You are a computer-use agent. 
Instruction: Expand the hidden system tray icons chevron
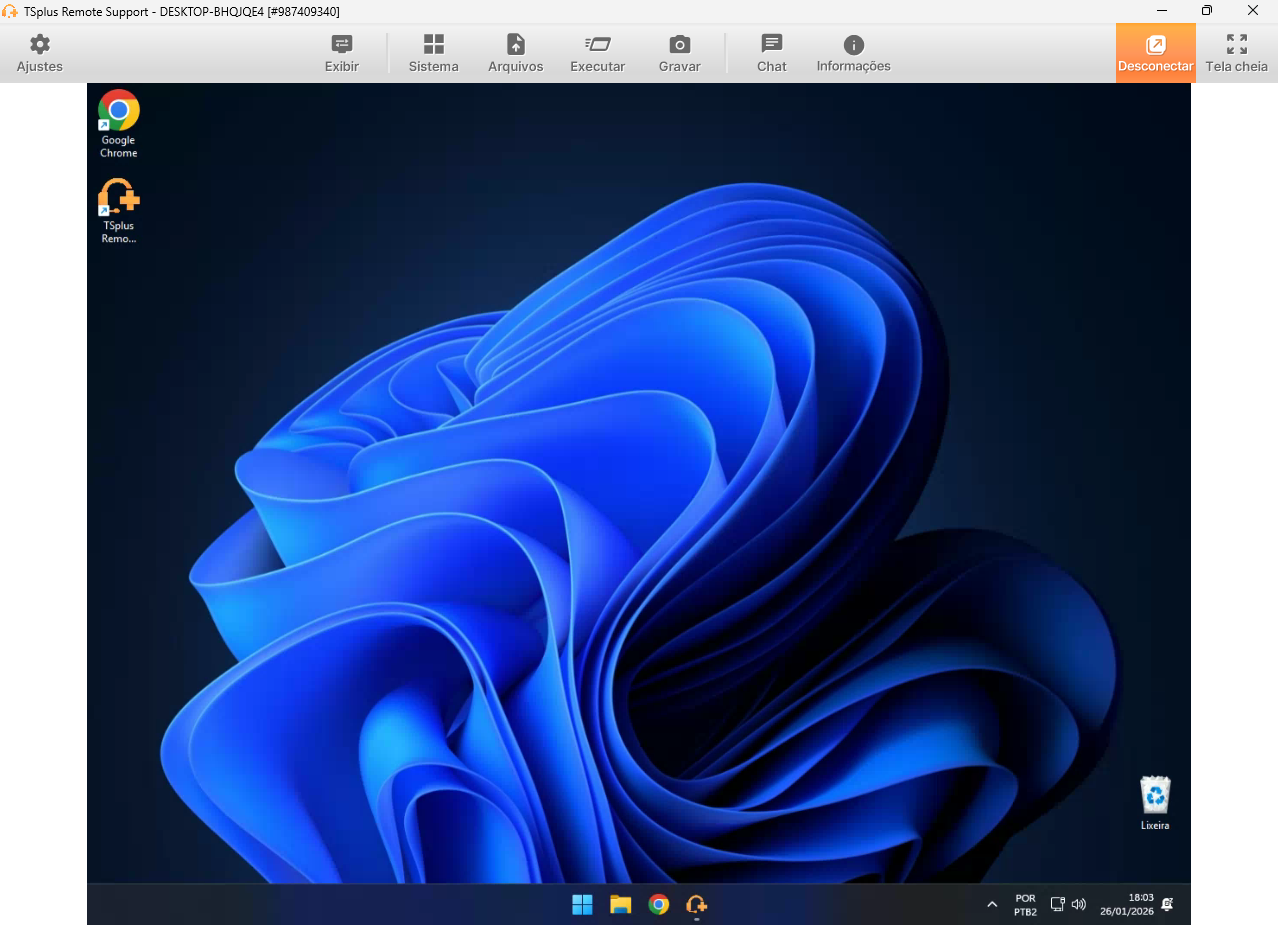click(992, 905)
